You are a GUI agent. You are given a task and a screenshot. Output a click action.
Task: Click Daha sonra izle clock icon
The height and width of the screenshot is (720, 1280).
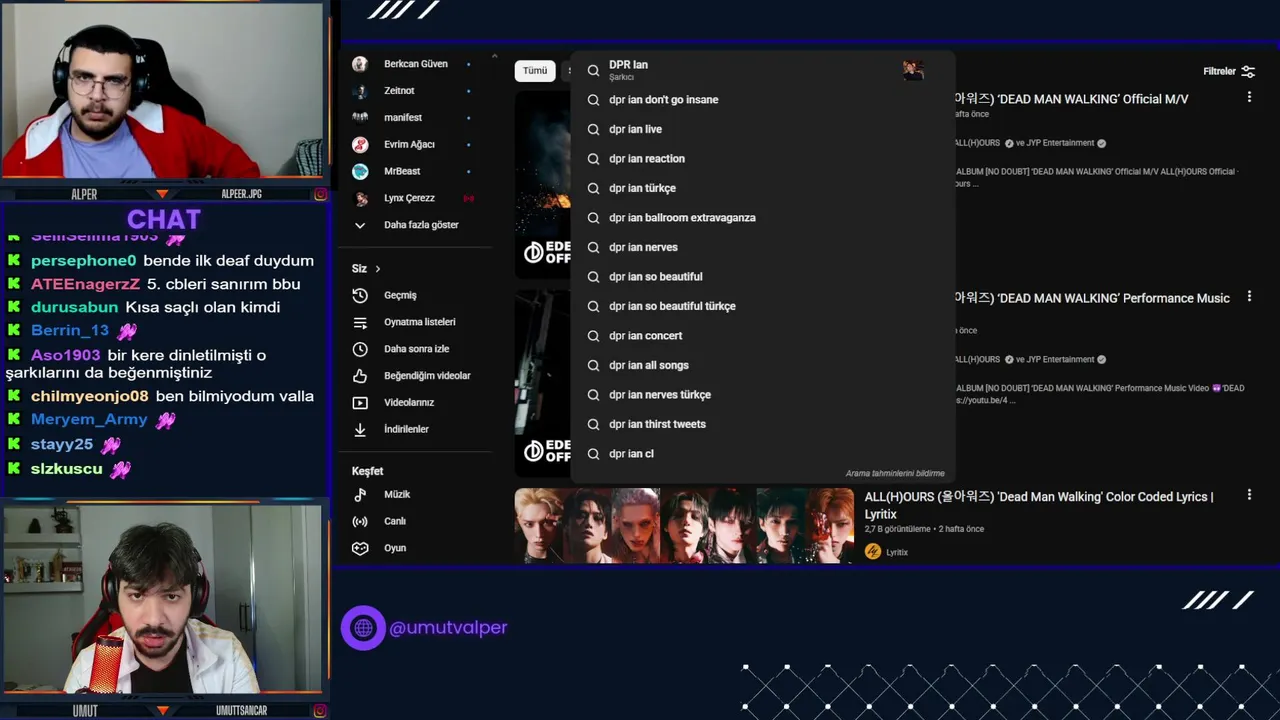click(360, 349)
